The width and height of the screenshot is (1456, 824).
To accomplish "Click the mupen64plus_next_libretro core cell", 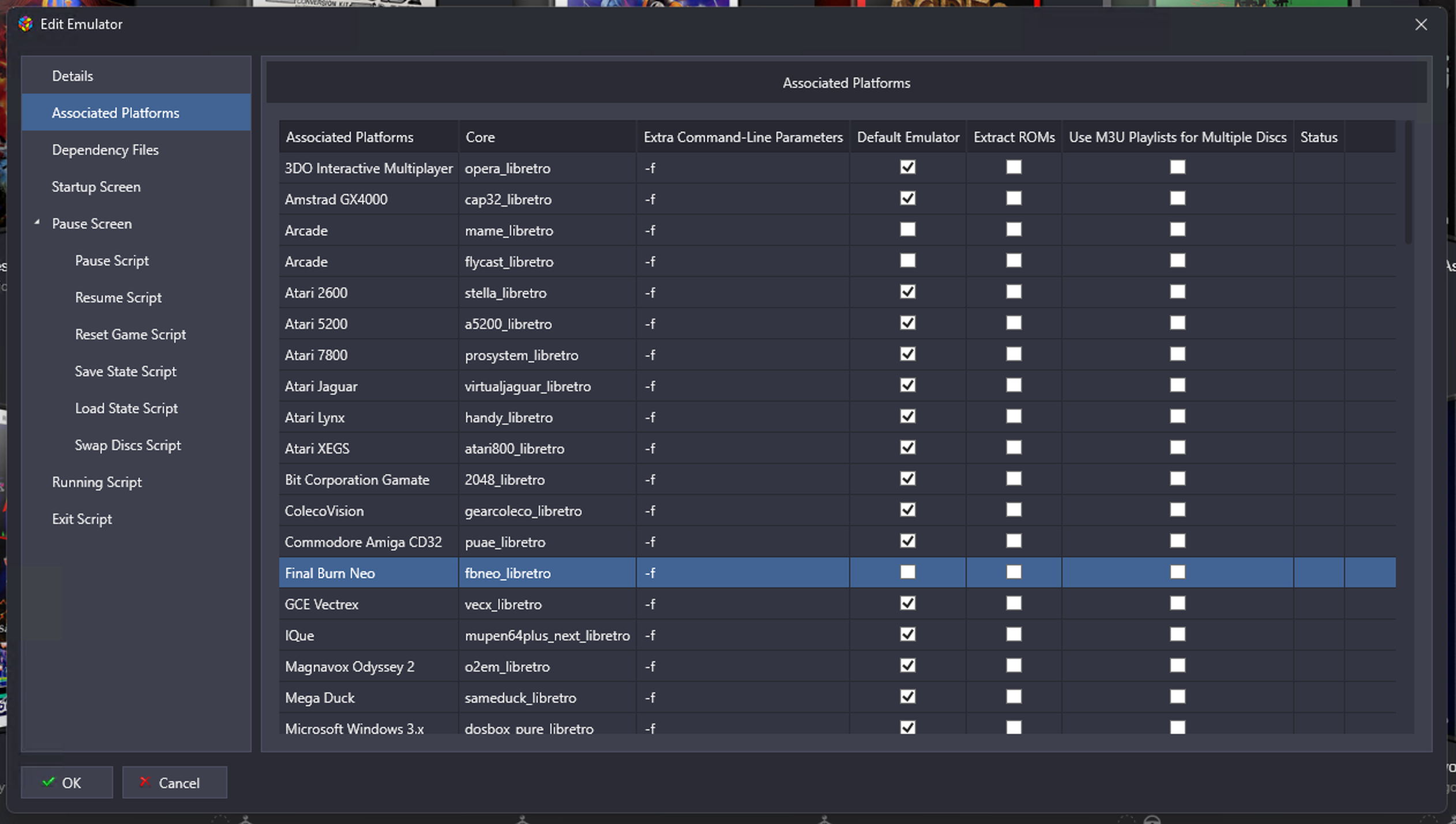I will click(547, 635).
